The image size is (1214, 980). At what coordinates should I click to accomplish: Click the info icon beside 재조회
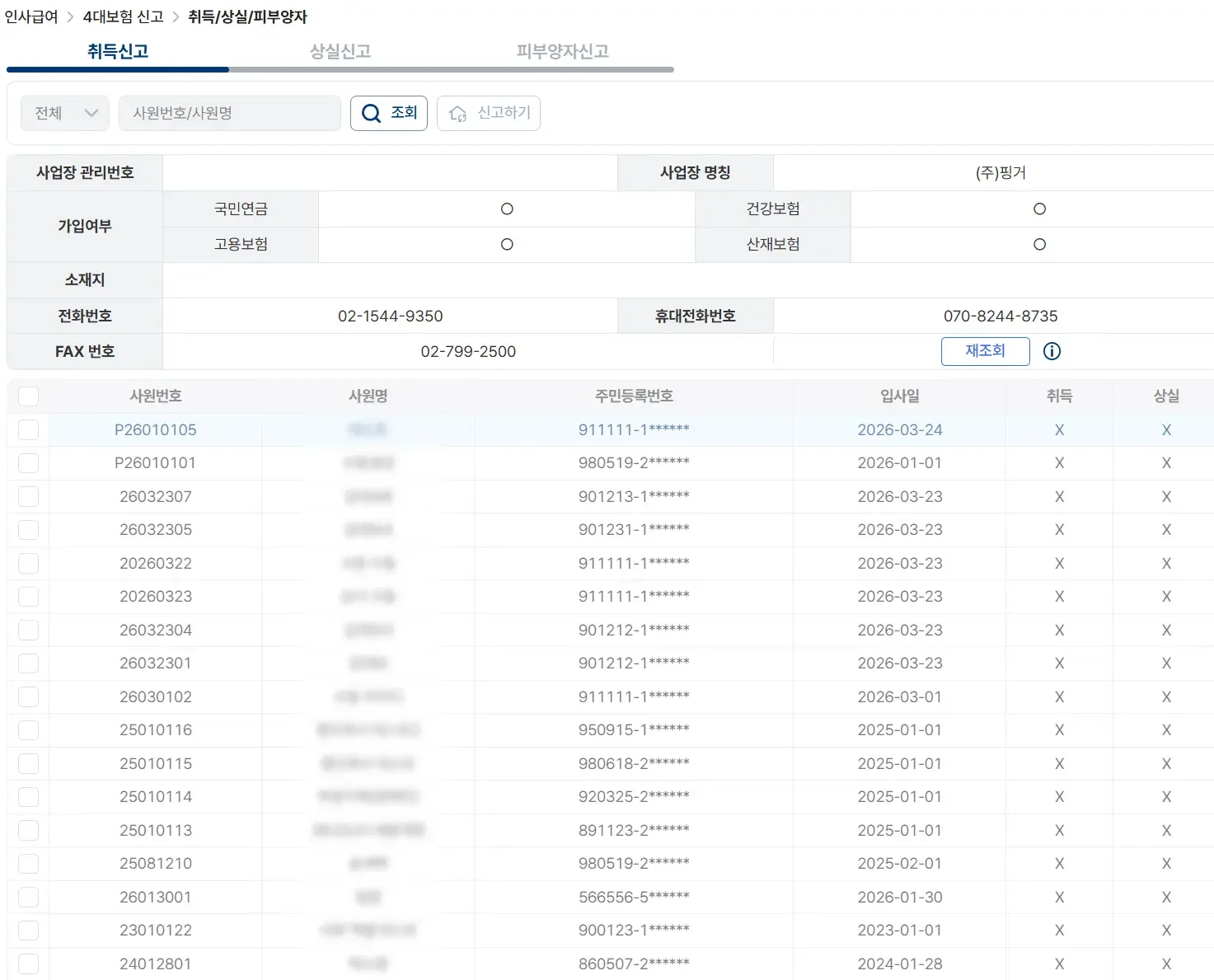(x=1052, y=351)
